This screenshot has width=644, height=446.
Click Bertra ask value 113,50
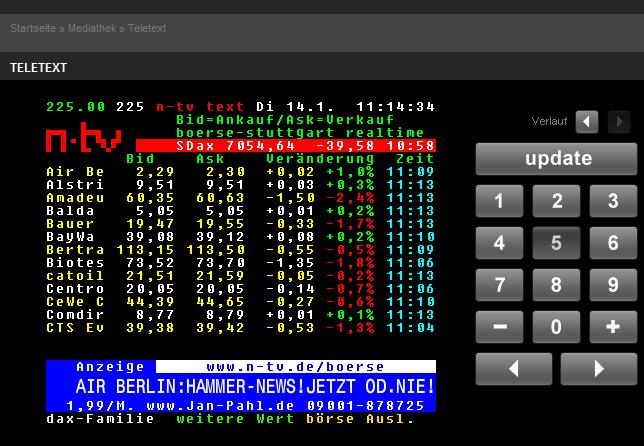click(215, 250)
